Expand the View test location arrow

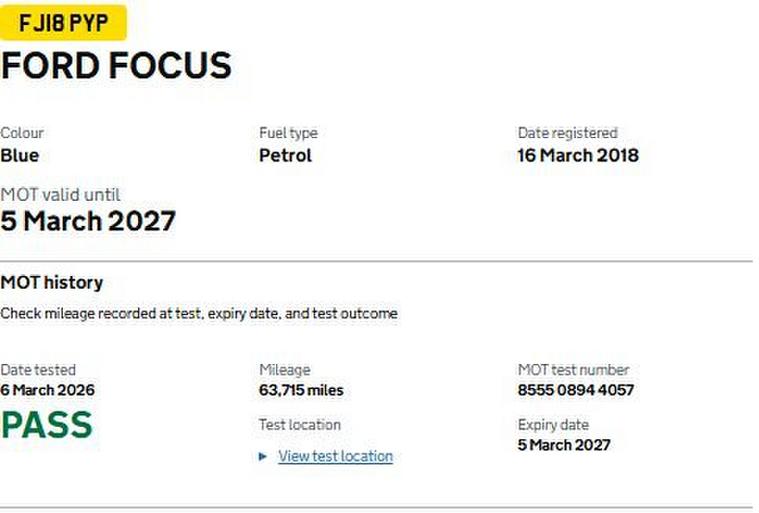[x=263, y=456]
